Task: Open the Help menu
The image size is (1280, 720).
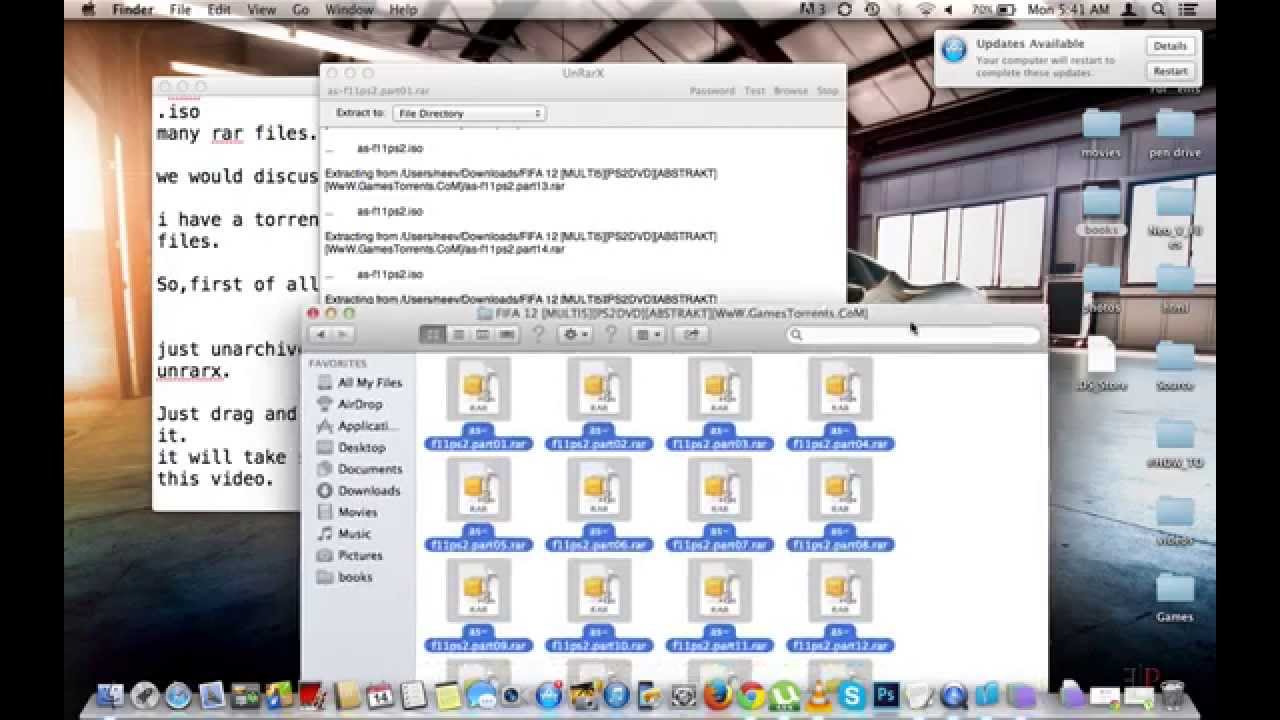Action: 403,10
